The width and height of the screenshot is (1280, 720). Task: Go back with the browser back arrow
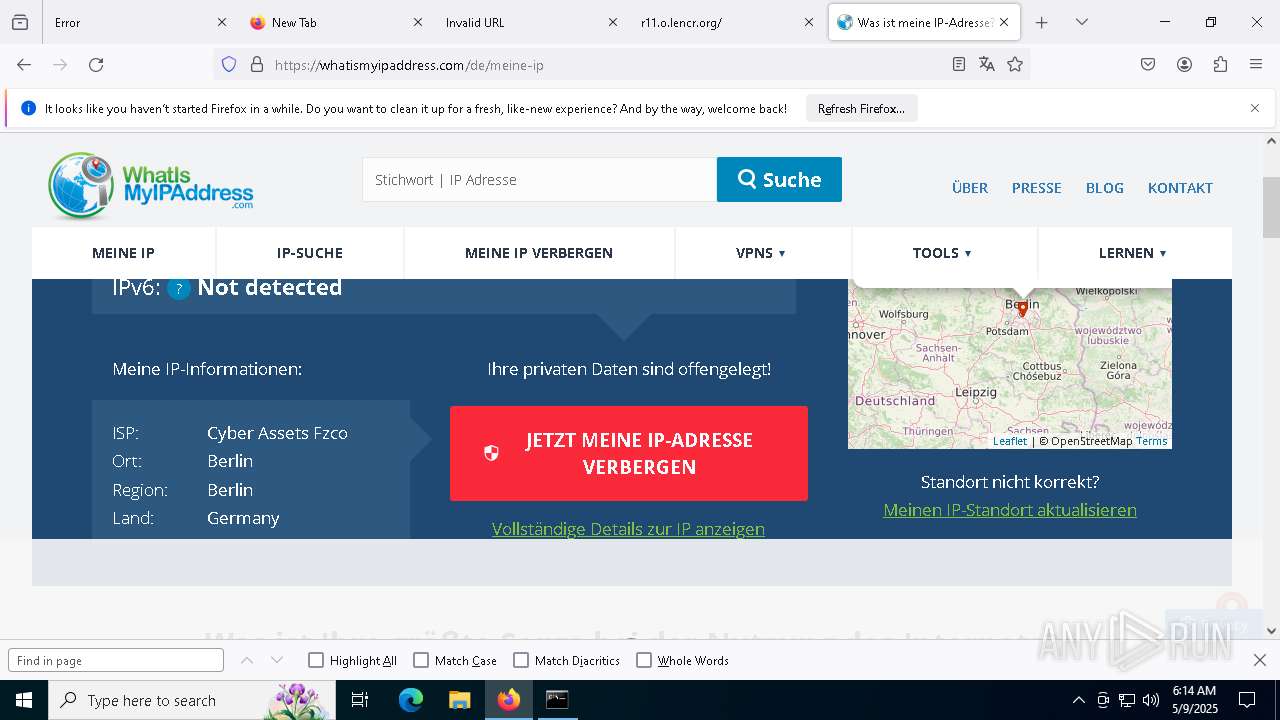pos(24,65)
